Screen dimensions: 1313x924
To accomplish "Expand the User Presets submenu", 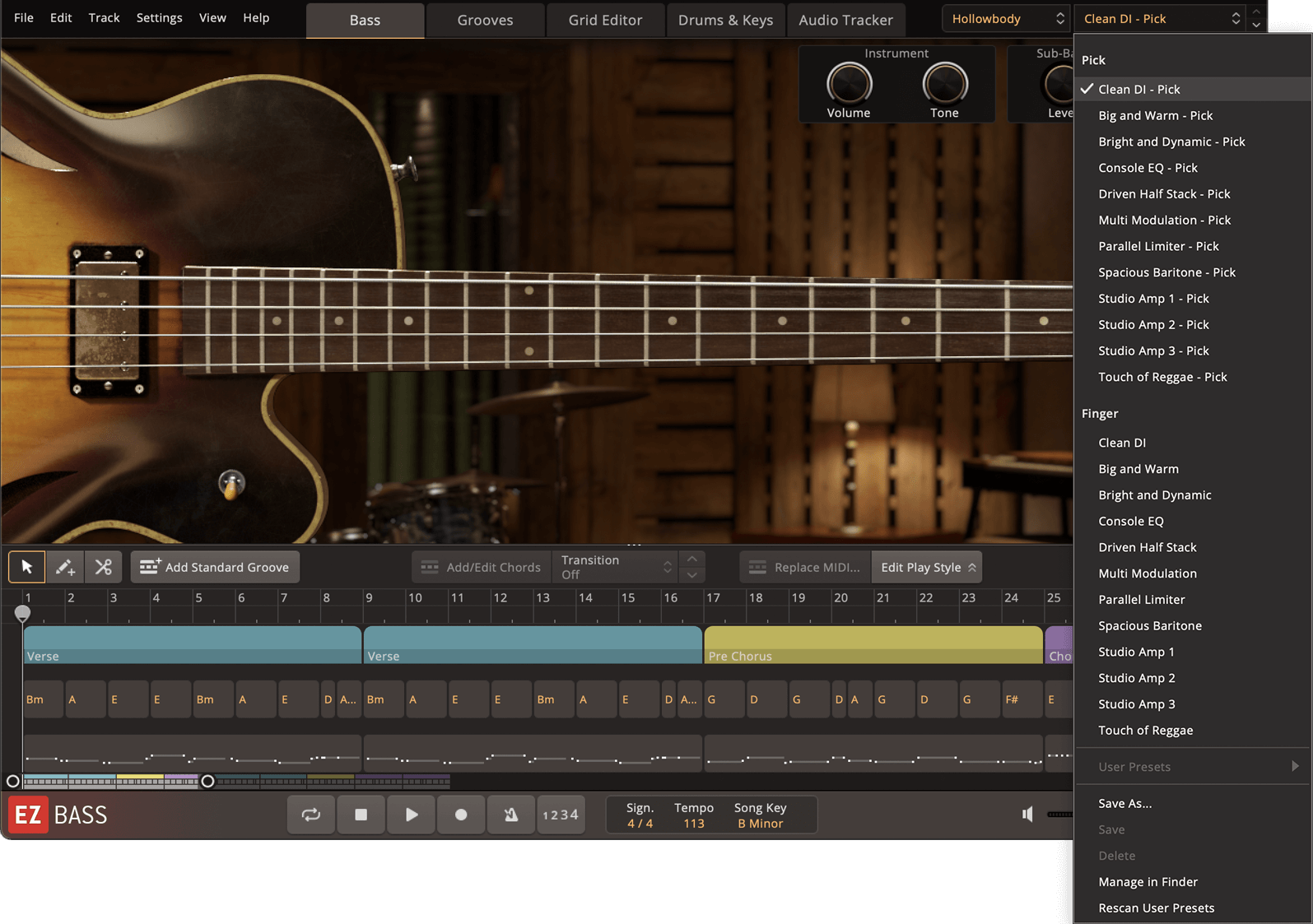I will click(x=1192, y=767).
